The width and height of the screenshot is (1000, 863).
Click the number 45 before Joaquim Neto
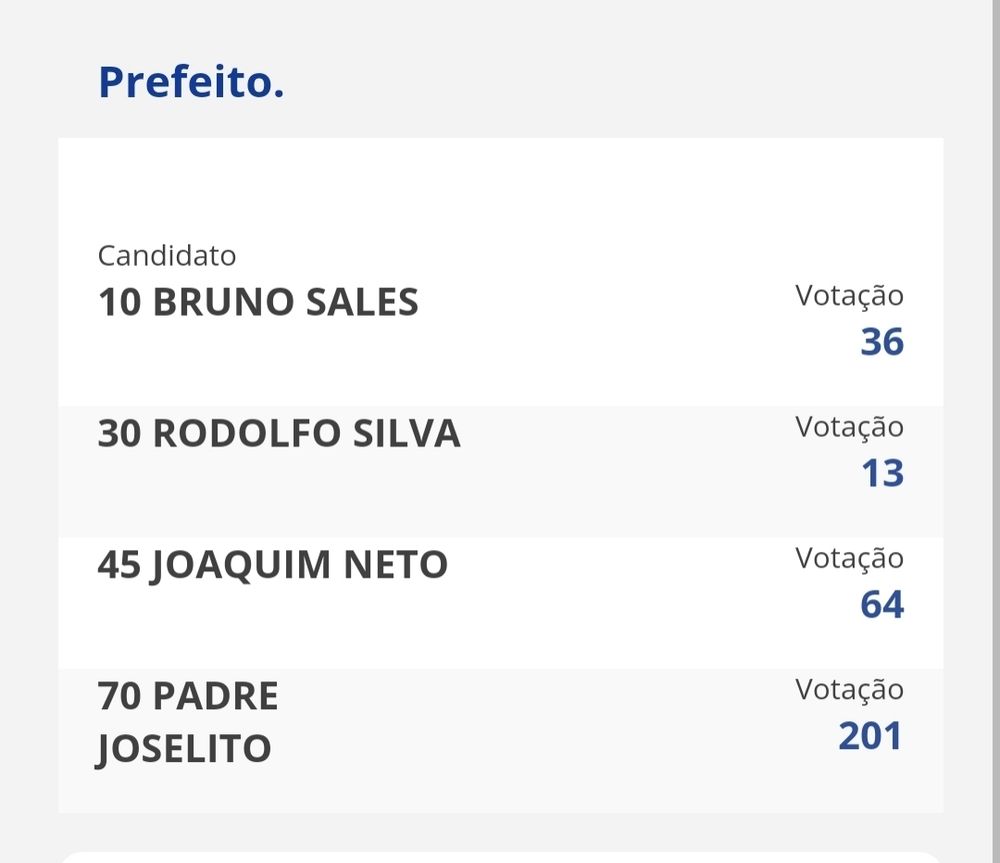click(119, 564)
